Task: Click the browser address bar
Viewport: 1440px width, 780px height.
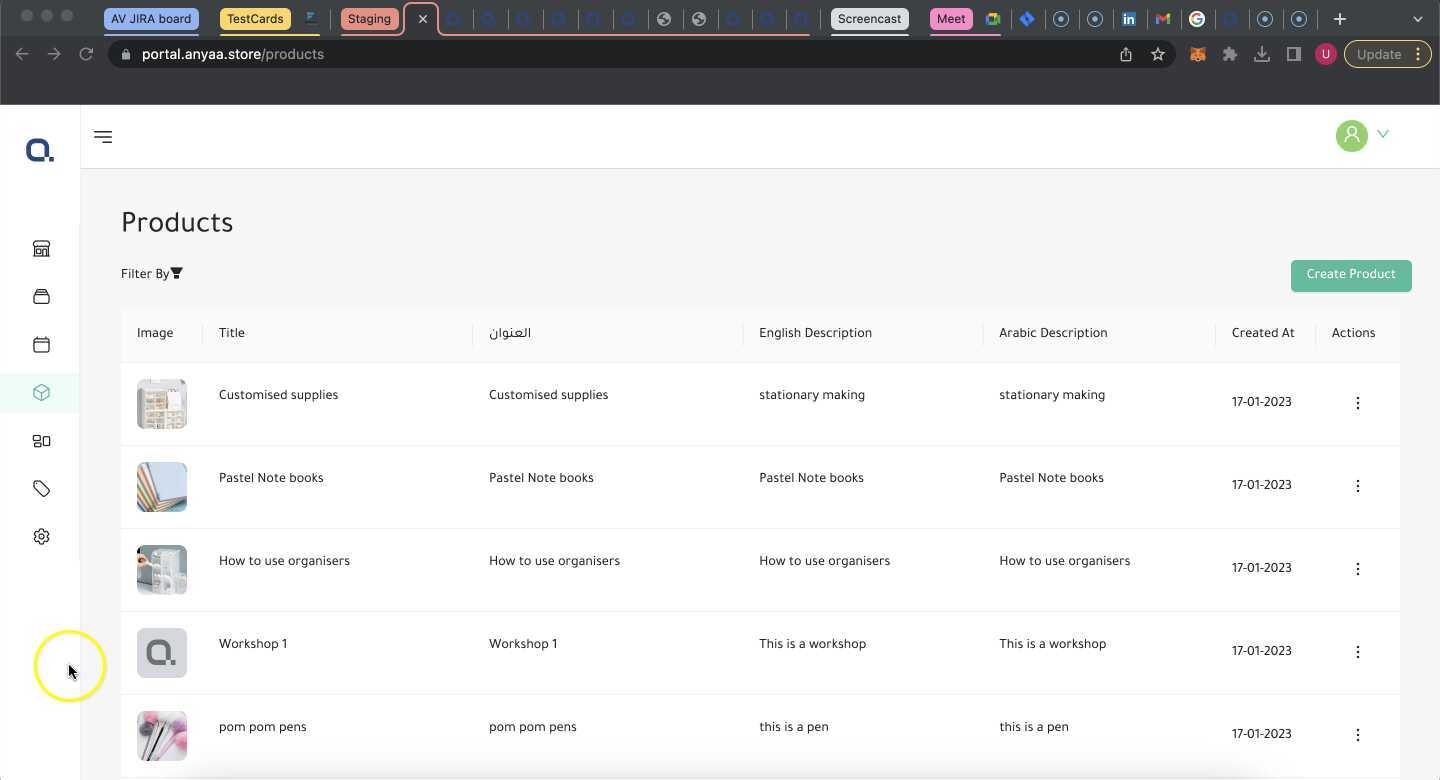Action: click(600, 55)
